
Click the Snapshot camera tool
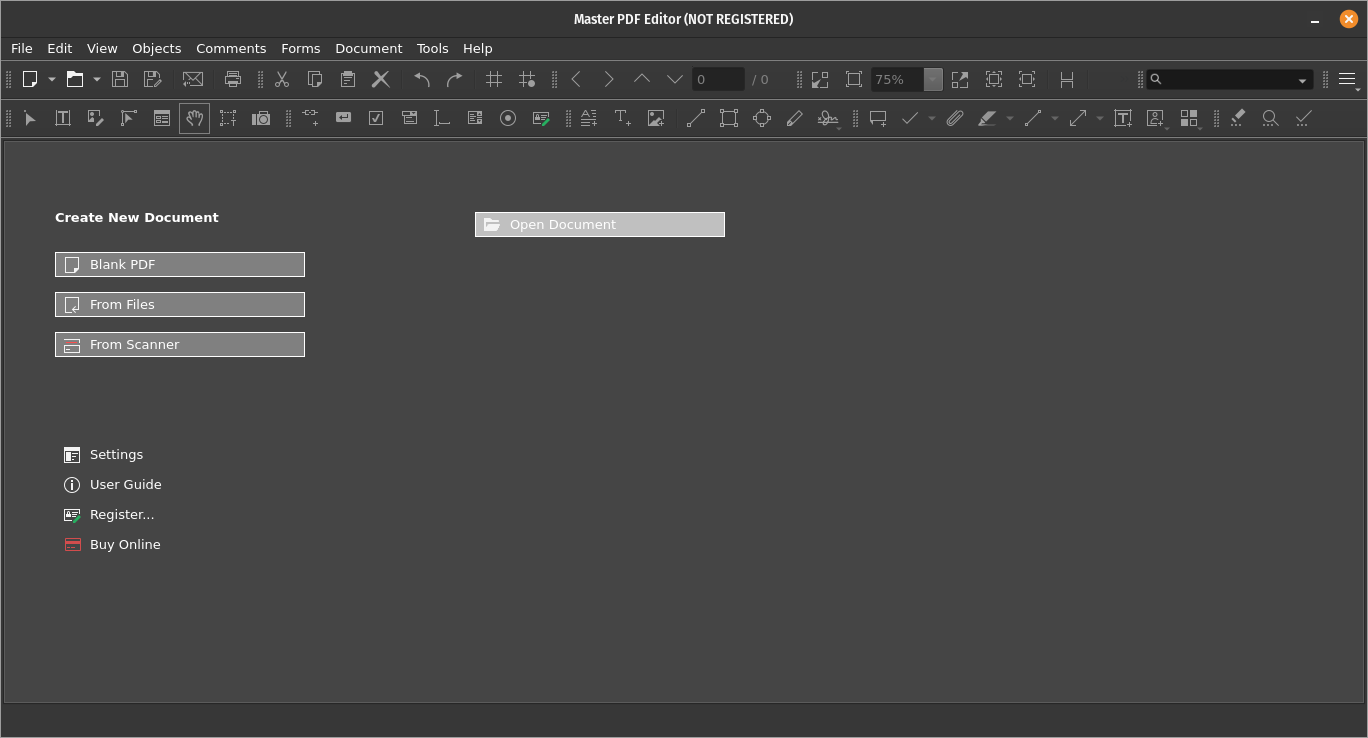261,118
